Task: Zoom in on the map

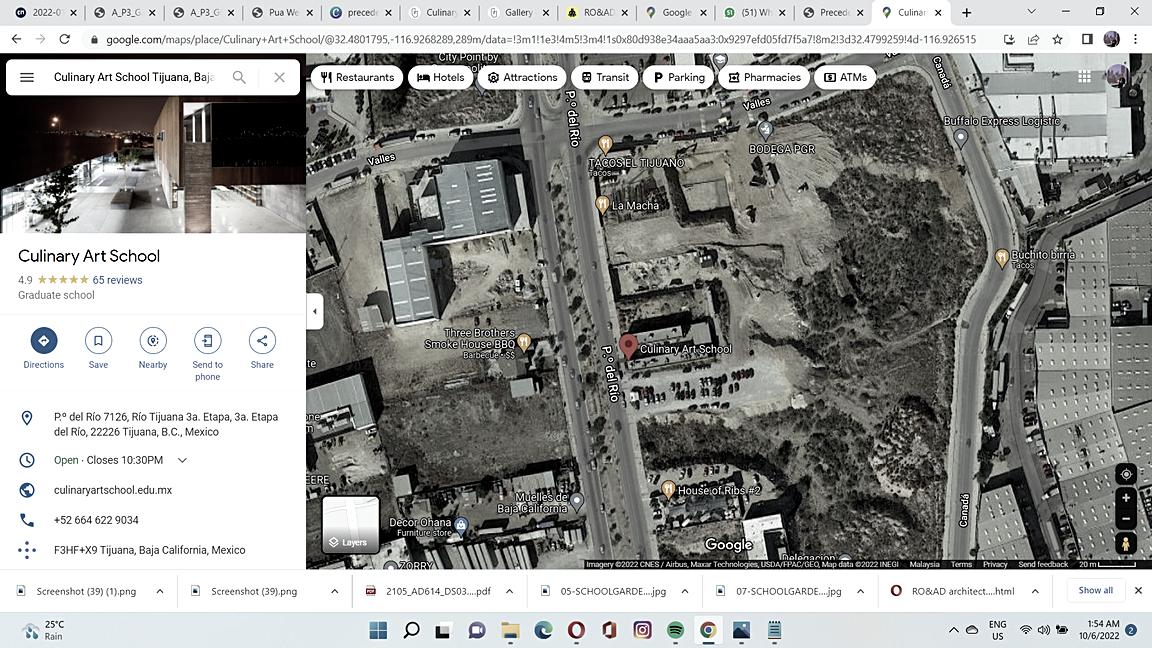Action: [x=1126, y=498]
